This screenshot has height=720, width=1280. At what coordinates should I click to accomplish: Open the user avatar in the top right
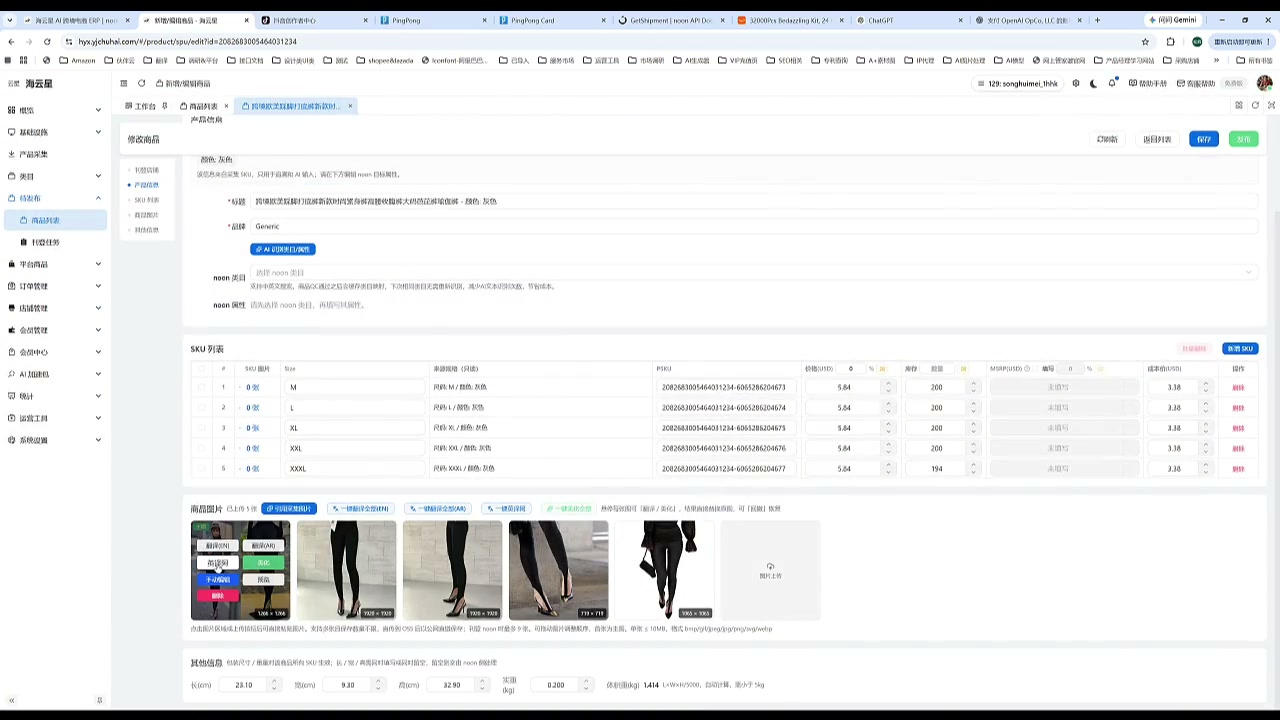click(1264, 83)
